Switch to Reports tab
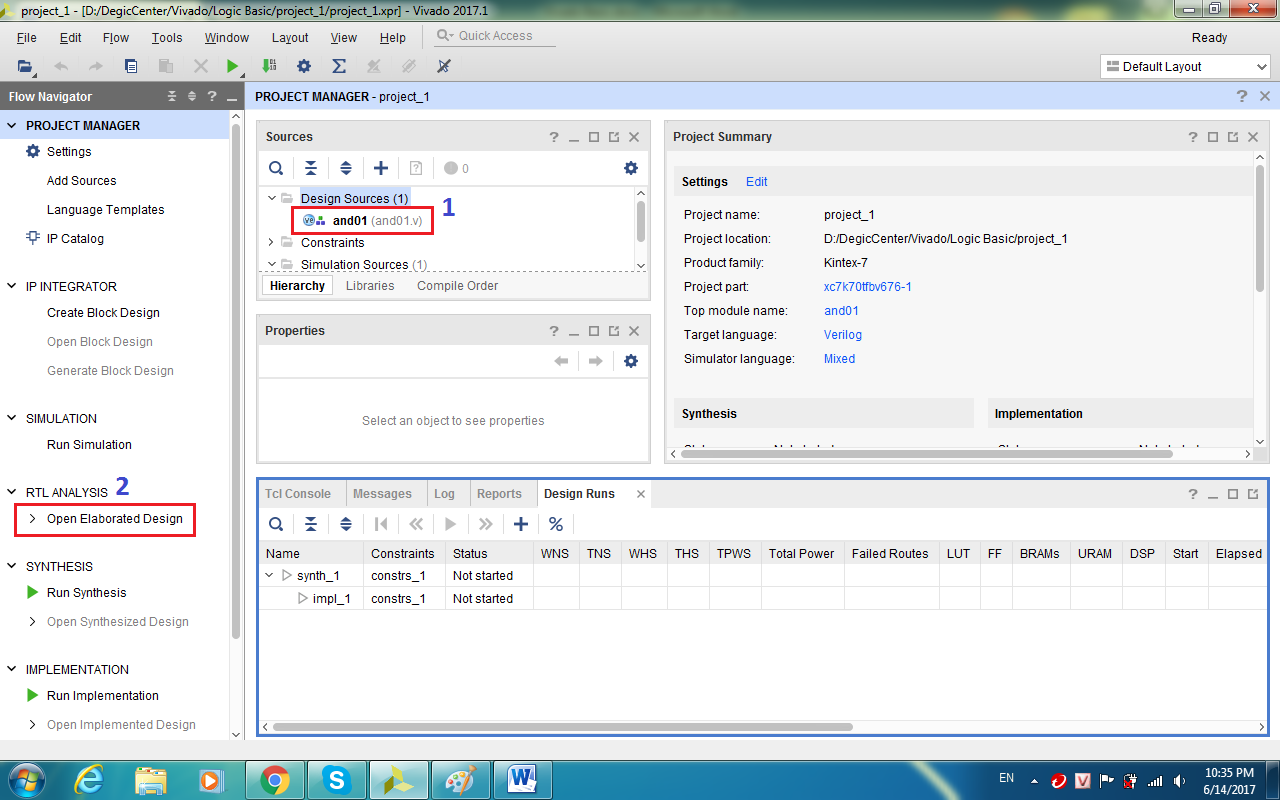Screen dimensions: 1280x800 pyautogui.click(x=499, y=494)
